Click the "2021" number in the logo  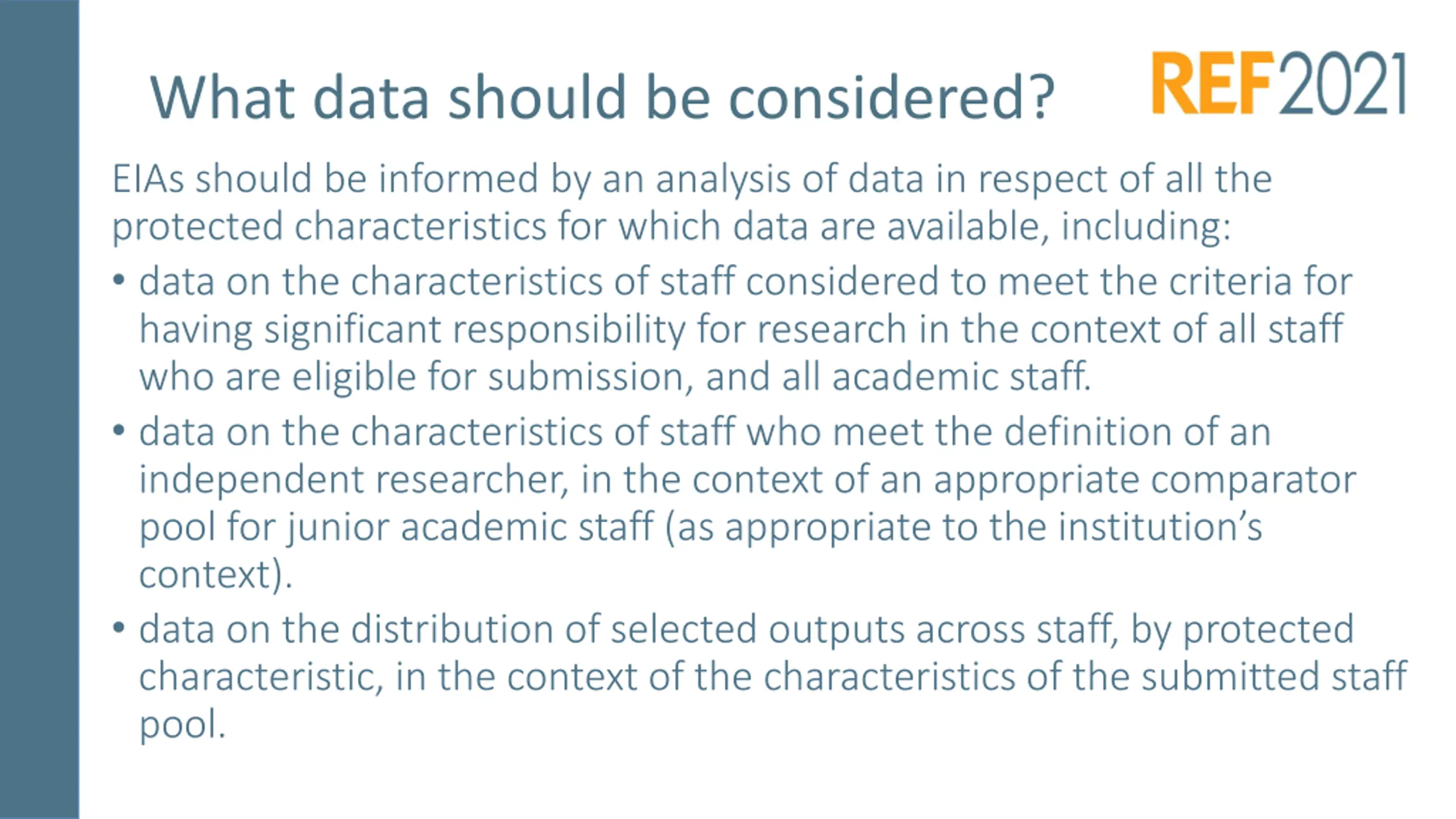pos(1342,83)
